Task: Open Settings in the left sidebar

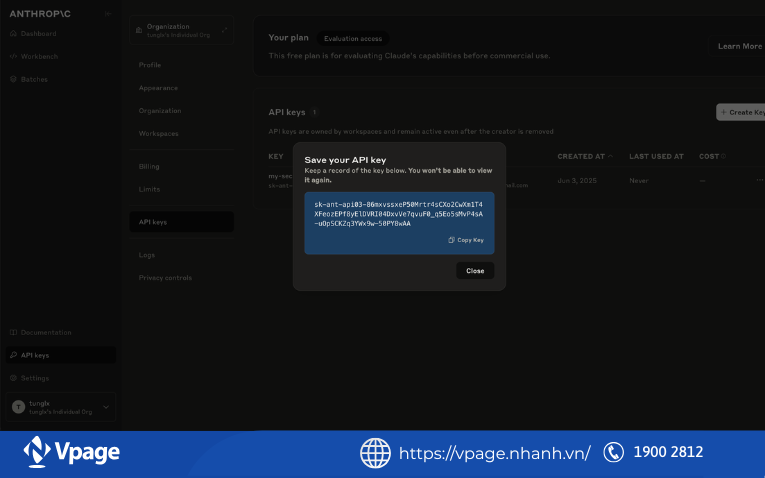Action: tap(35, 378)
